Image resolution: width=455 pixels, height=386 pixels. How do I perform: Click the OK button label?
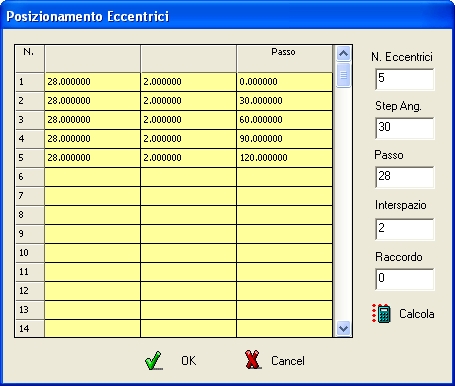[189, 361]
